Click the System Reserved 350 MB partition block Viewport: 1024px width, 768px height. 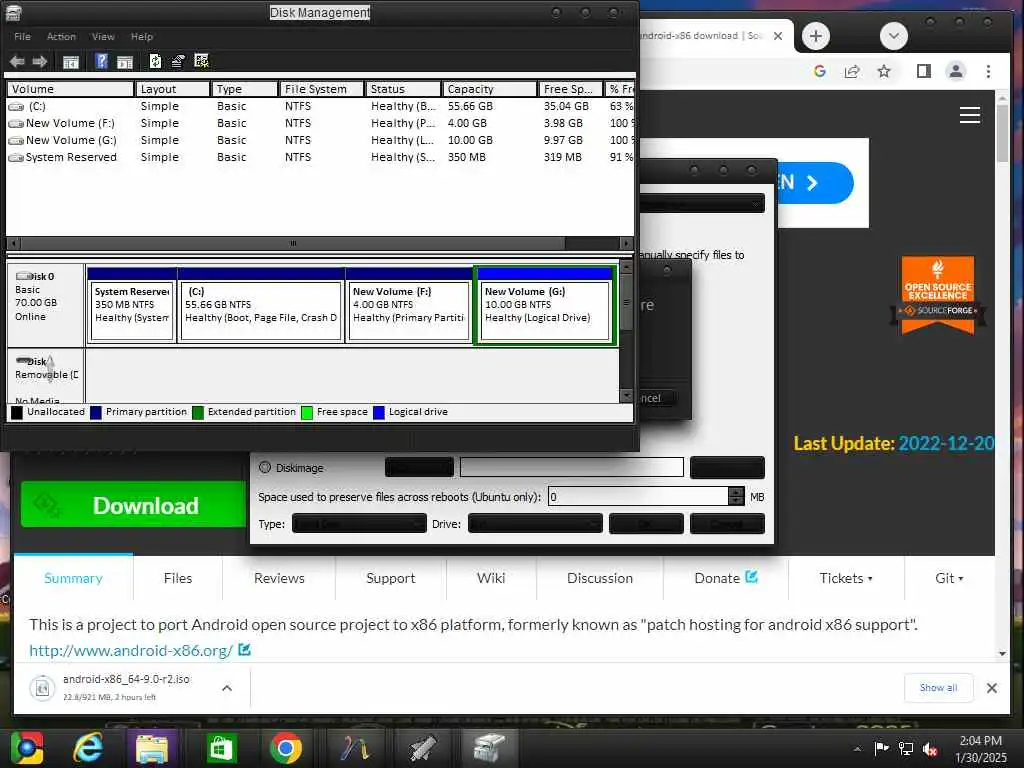pyautogui.click(x=132, y=305)
